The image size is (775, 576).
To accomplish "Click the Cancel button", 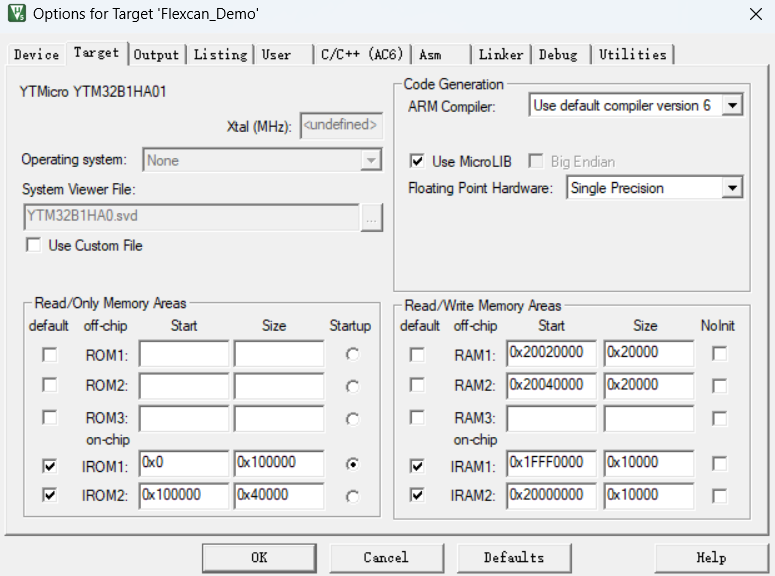I will [387, 558].
